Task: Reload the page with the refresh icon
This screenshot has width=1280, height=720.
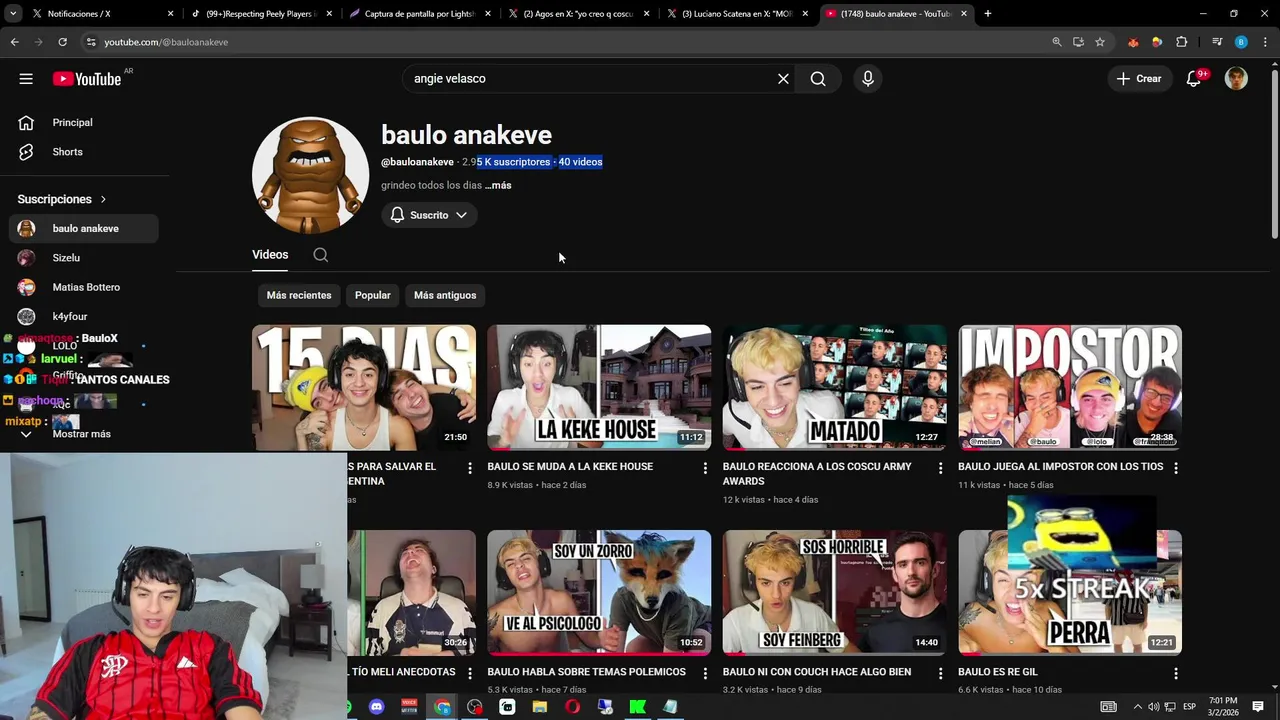Action: coord(62,42)
